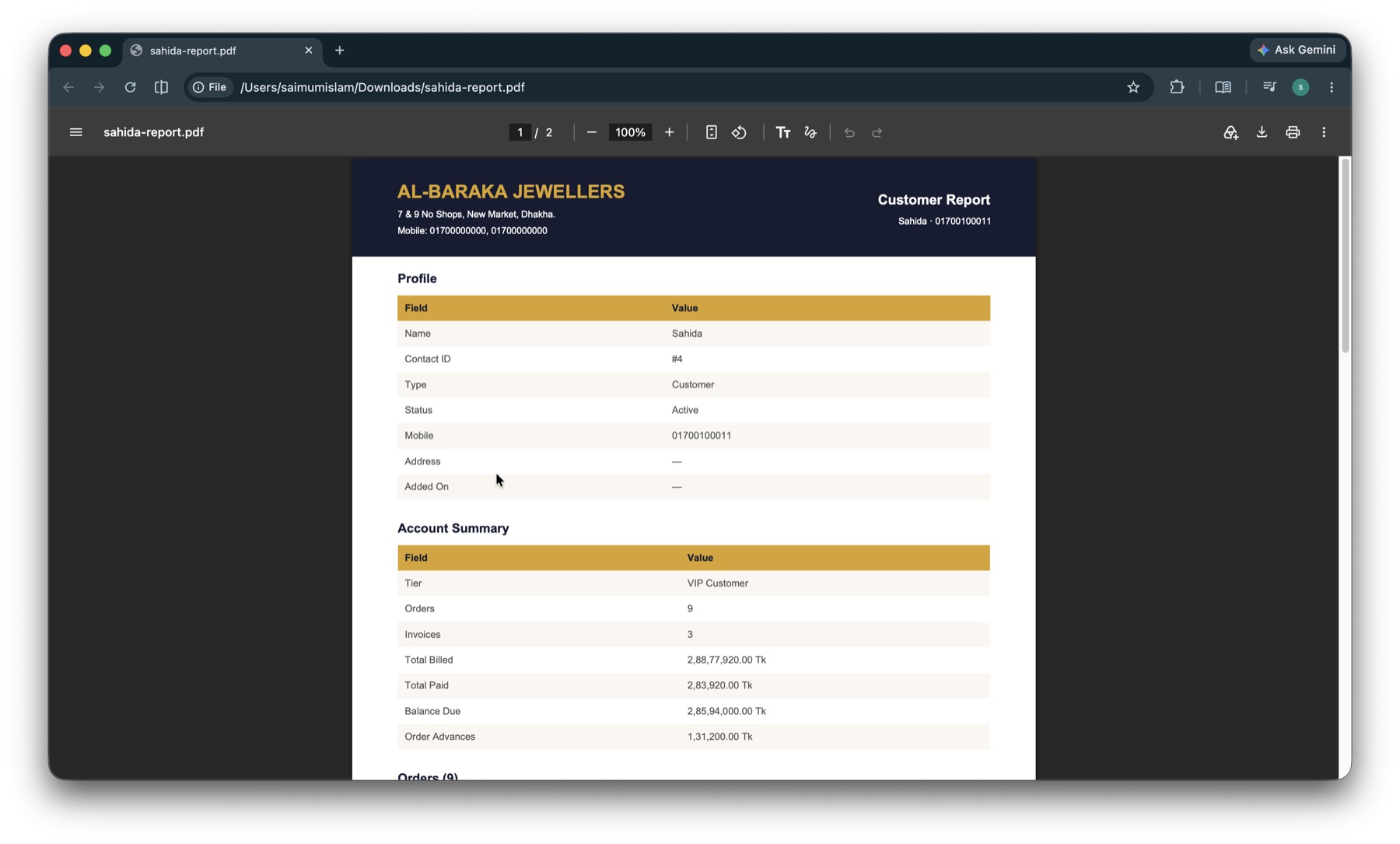The image size is (1400, 844).
Task: Click the Ask Gemini button
Action: 1297,50
